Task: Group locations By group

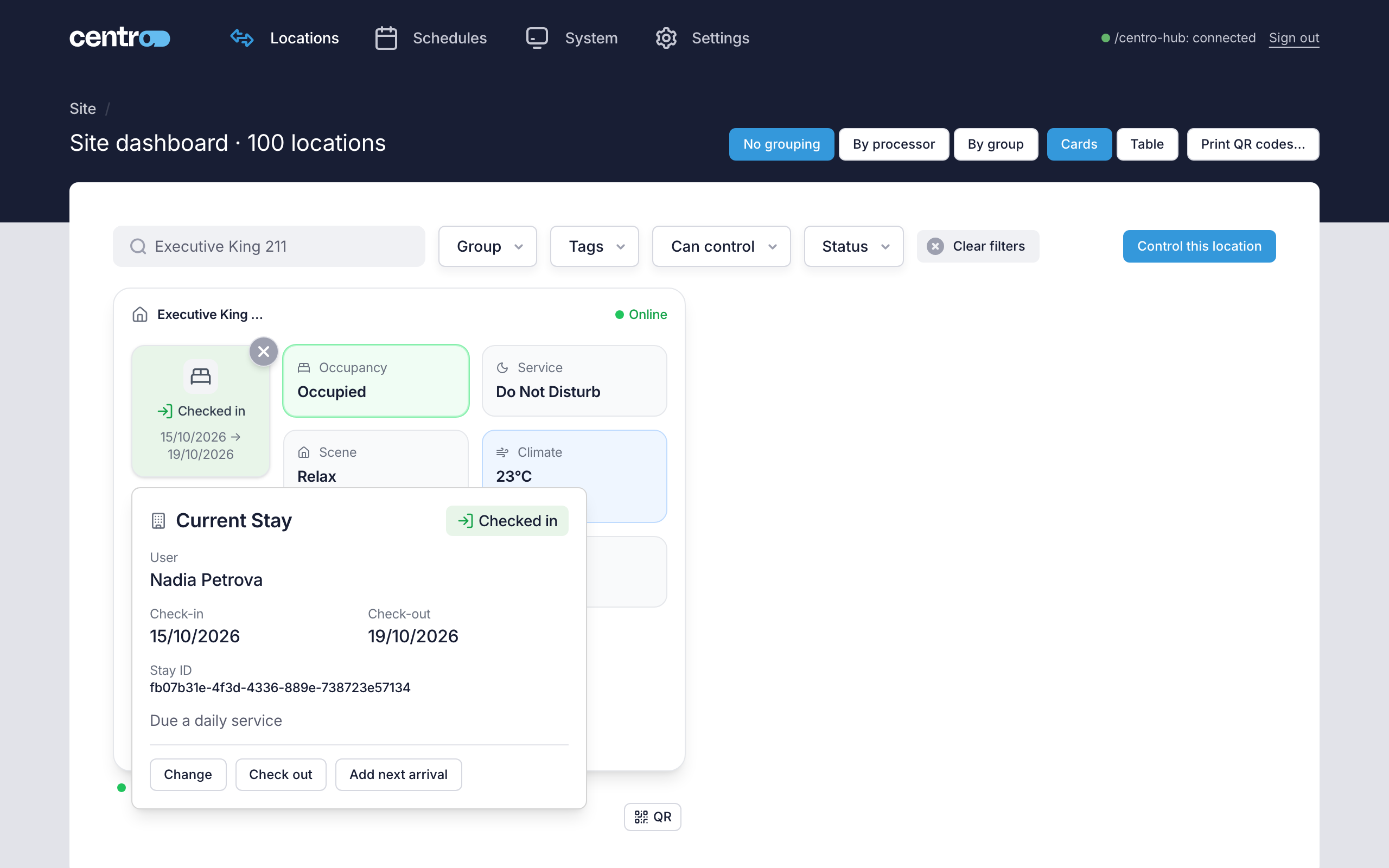Action: pyautogui.click(x=995, y=144)
